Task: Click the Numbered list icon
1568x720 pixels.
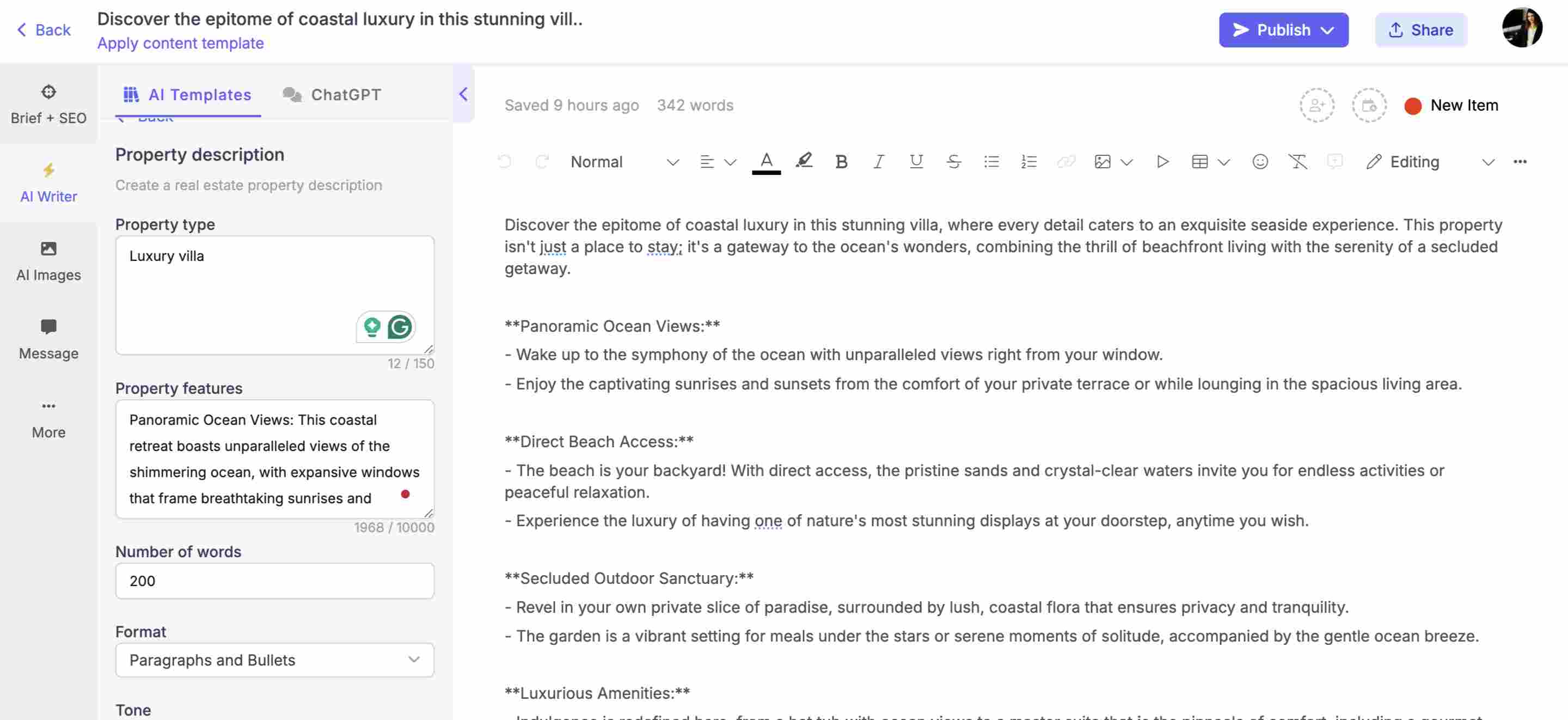Action: pos(1028,160)
